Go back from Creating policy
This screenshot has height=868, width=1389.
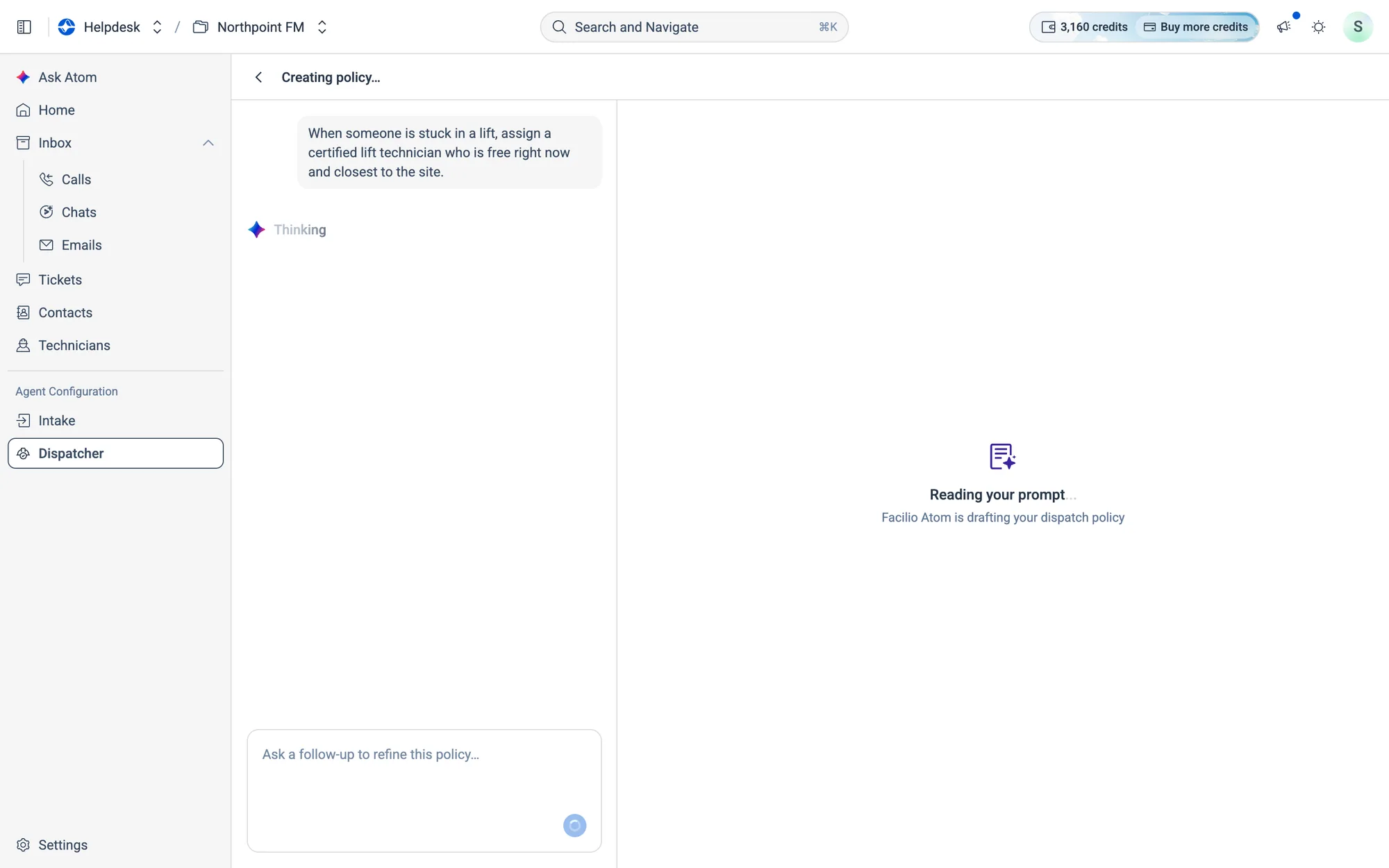coord(258,77)
